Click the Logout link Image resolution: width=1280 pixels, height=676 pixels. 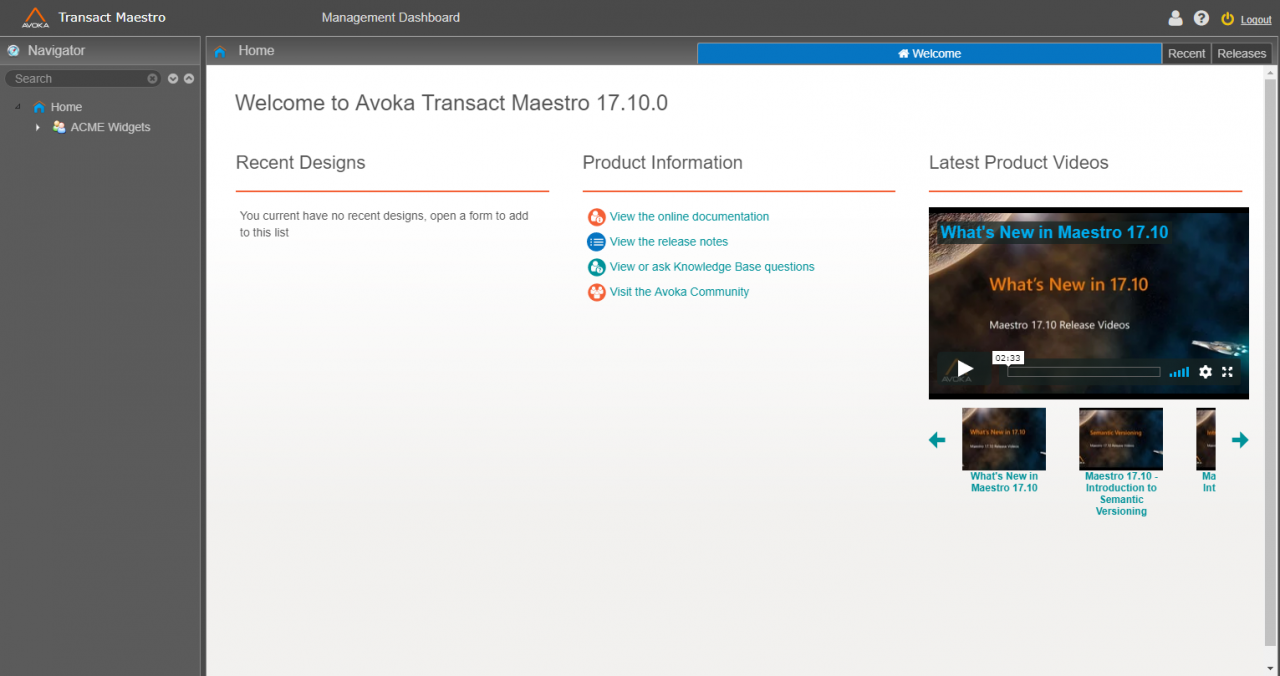(x=1256, y=20)
